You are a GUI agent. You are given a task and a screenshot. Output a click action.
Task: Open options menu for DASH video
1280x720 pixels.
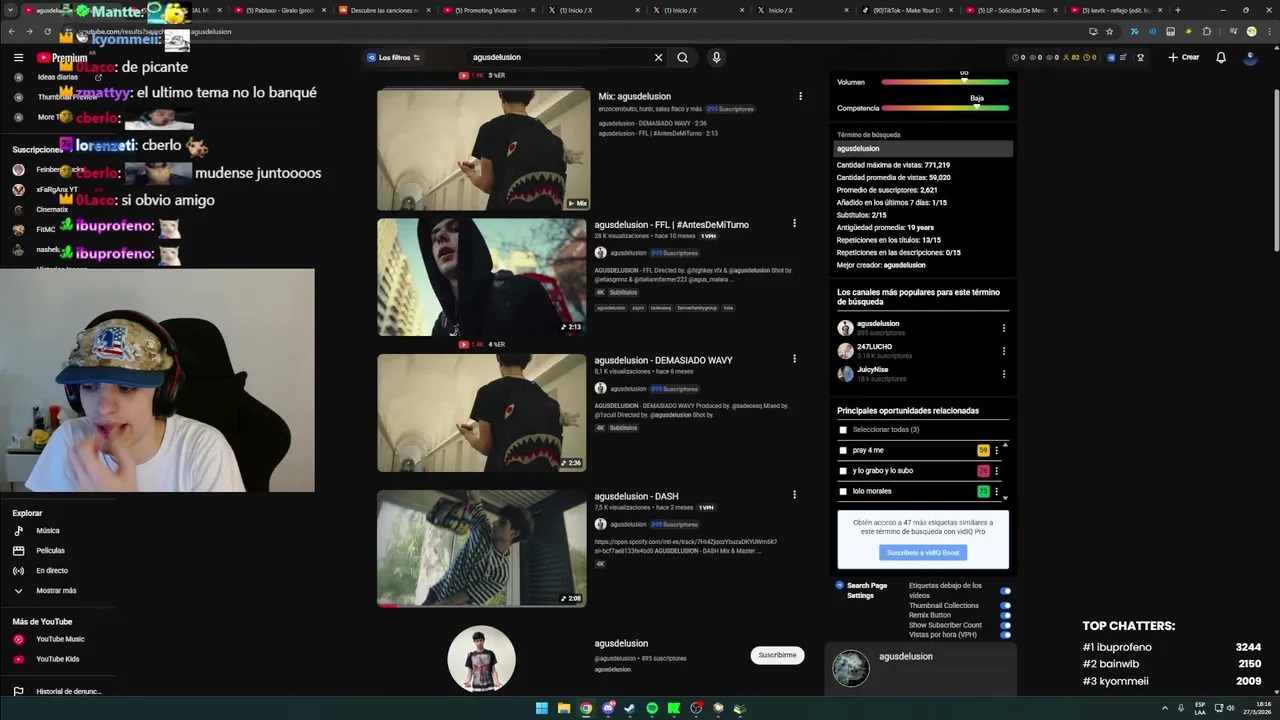794,495
